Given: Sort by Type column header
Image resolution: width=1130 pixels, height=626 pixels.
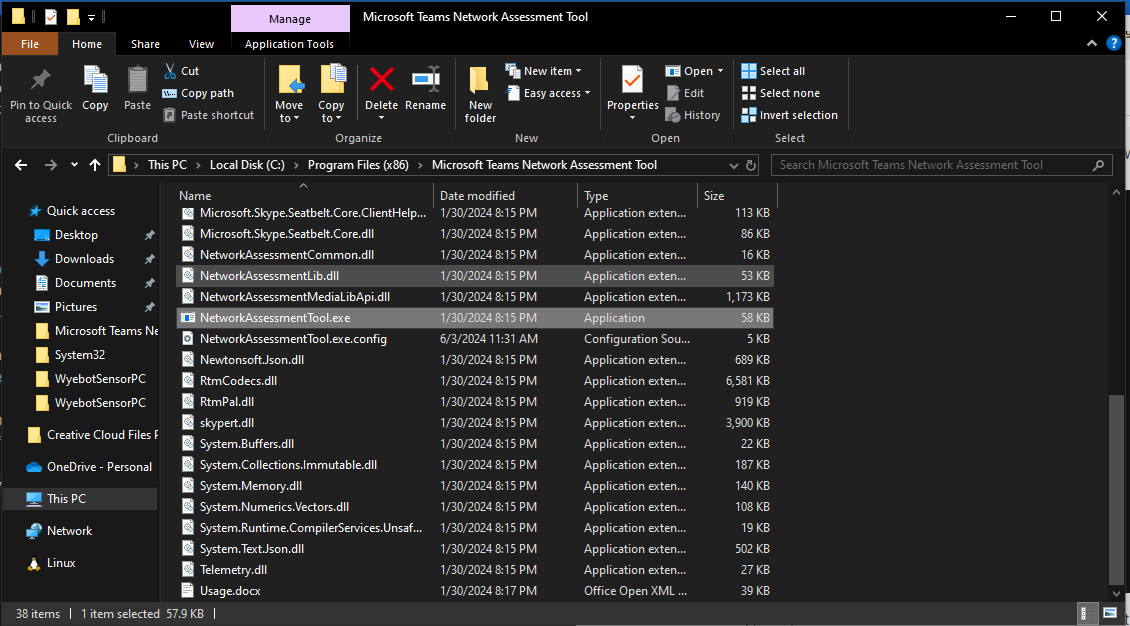Looking at the screenshot, I should 637,195.
